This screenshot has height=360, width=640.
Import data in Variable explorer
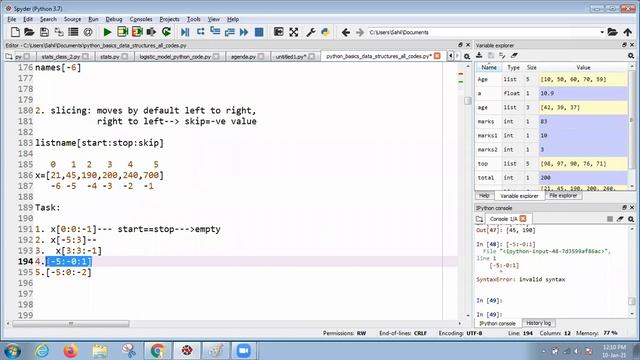click(479, 56)
